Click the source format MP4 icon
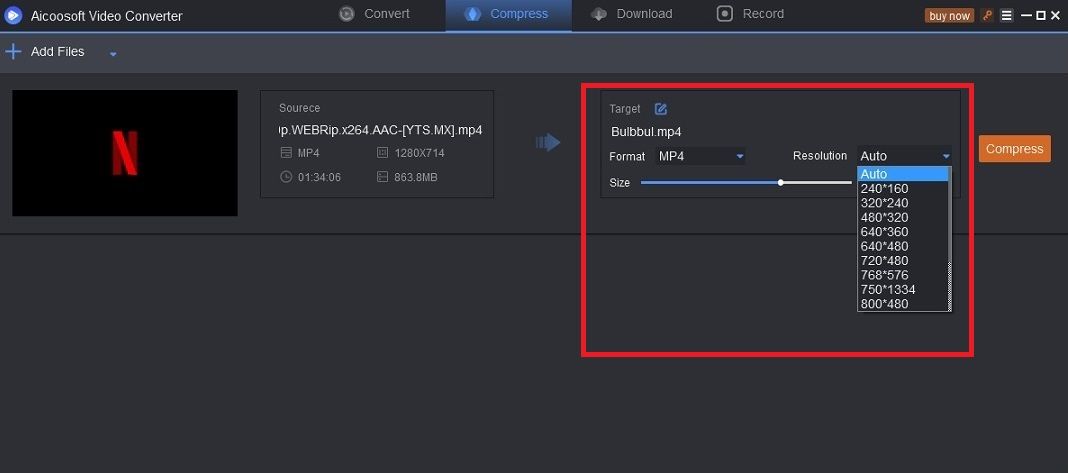1068x473 pixels. pos(286,153)
